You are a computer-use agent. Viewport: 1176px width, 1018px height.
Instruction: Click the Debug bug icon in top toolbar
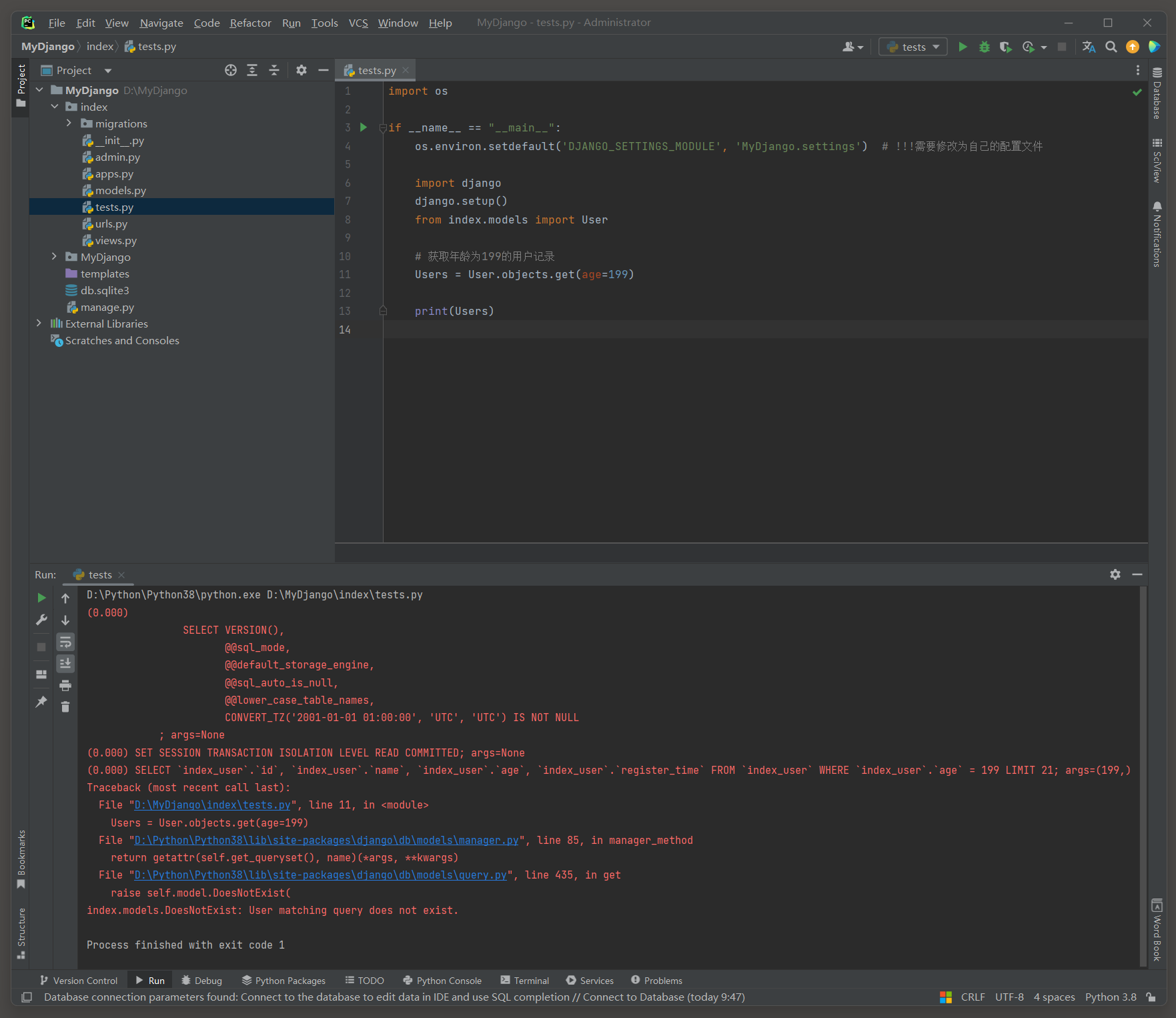pyautogui.click(x=984, y=47)
